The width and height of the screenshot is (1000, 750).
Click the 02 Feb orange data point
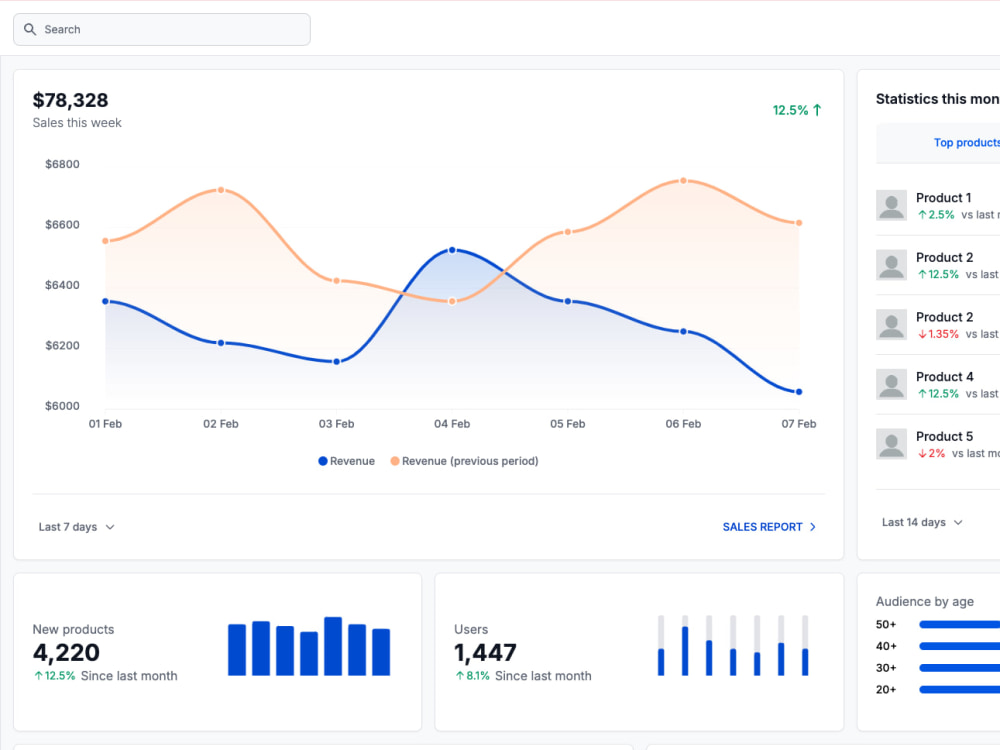[x=221, y=190]
